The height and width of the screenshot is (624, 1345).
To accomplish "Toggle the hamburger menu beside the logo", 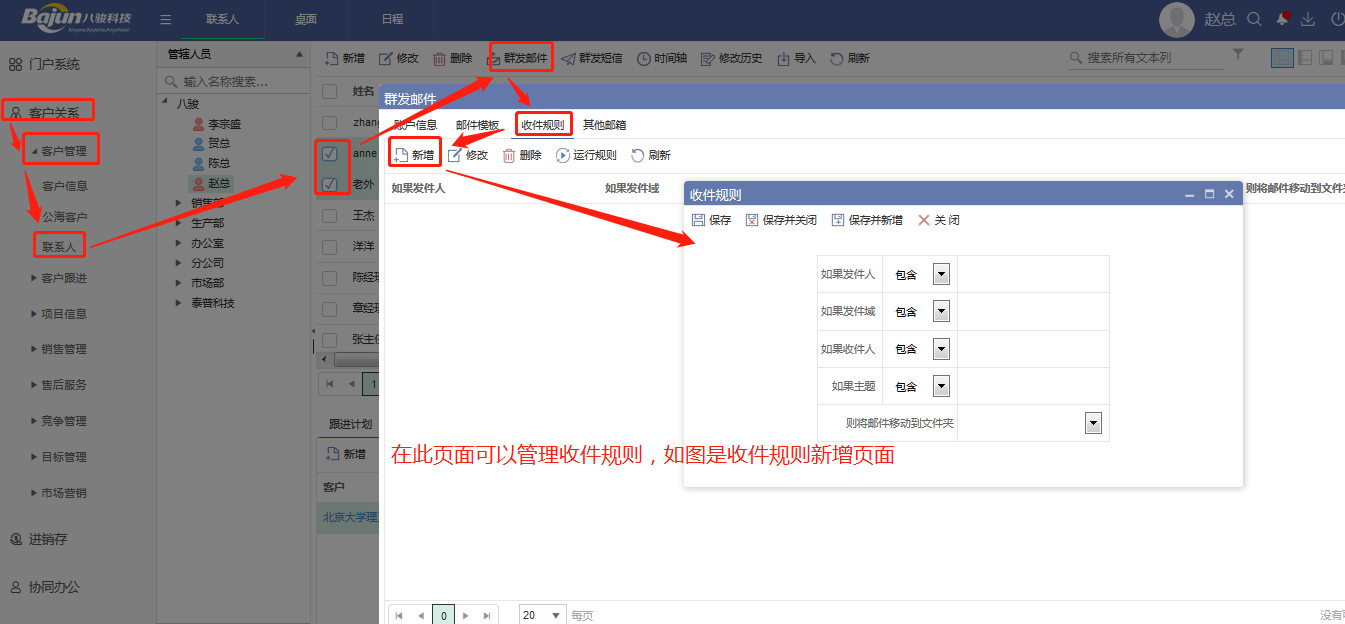I will 165,19.
